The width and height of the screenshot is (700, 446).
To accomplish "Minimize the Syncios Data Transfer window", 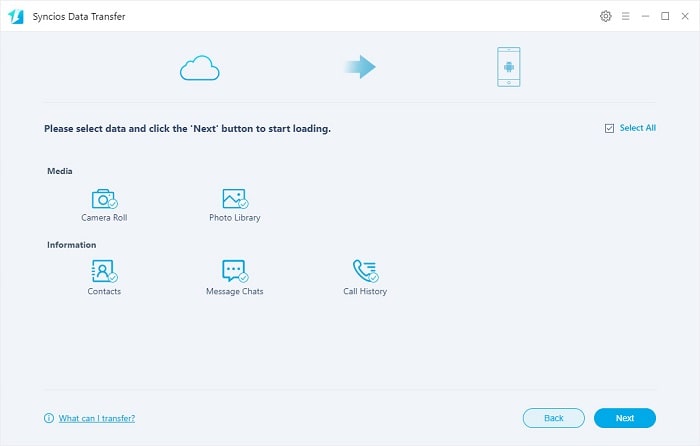I will point(646,17).
